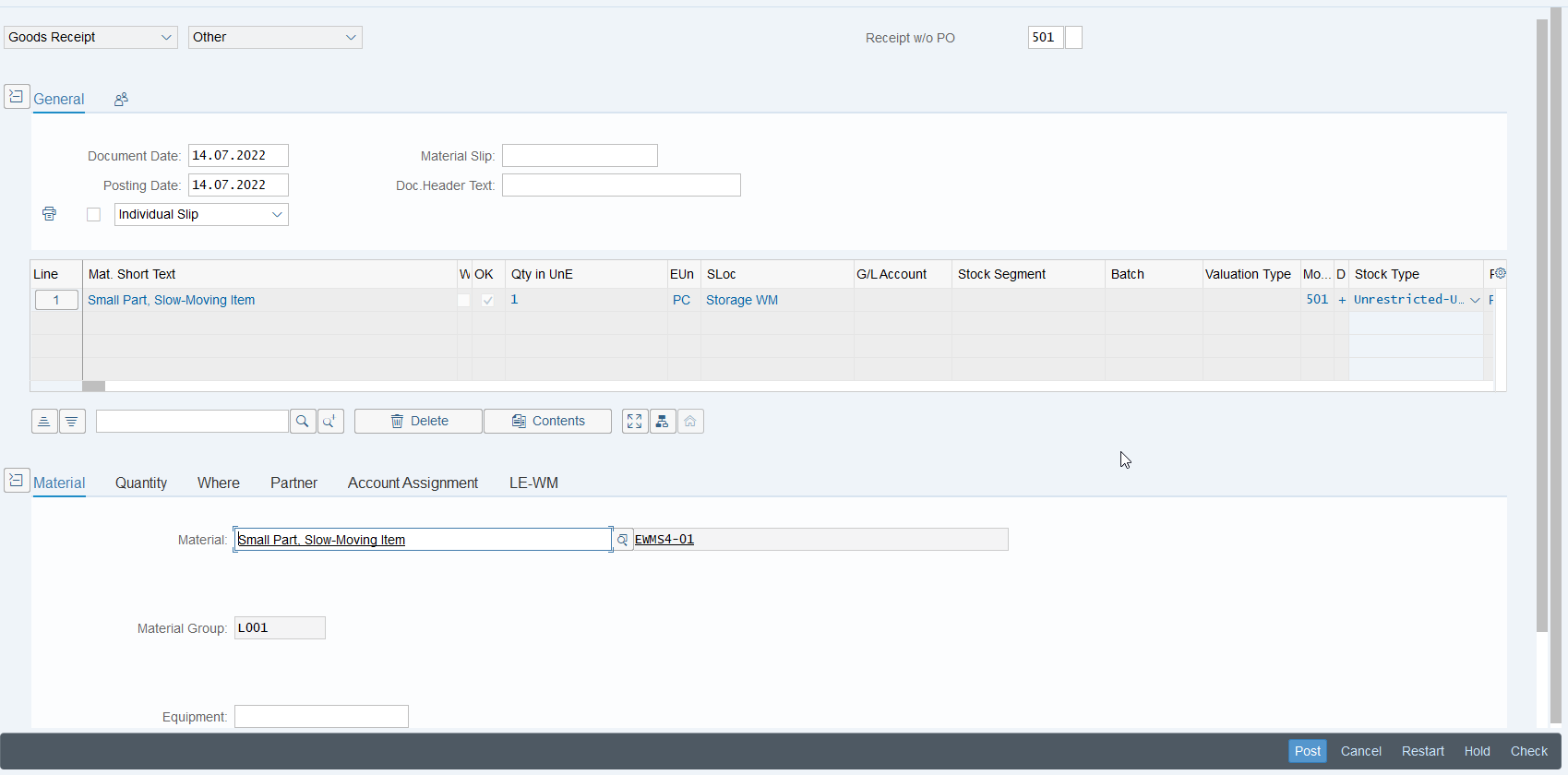Click the Posting Date field
1568x775 pixels.
point(238,185)
